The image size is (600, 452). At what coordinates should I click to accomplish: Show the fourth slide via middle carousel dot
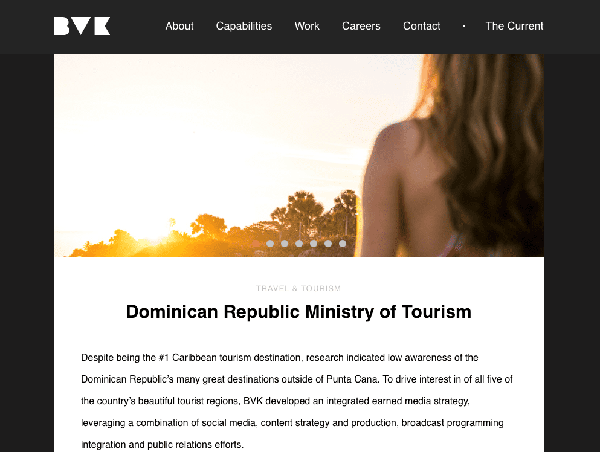299,243
